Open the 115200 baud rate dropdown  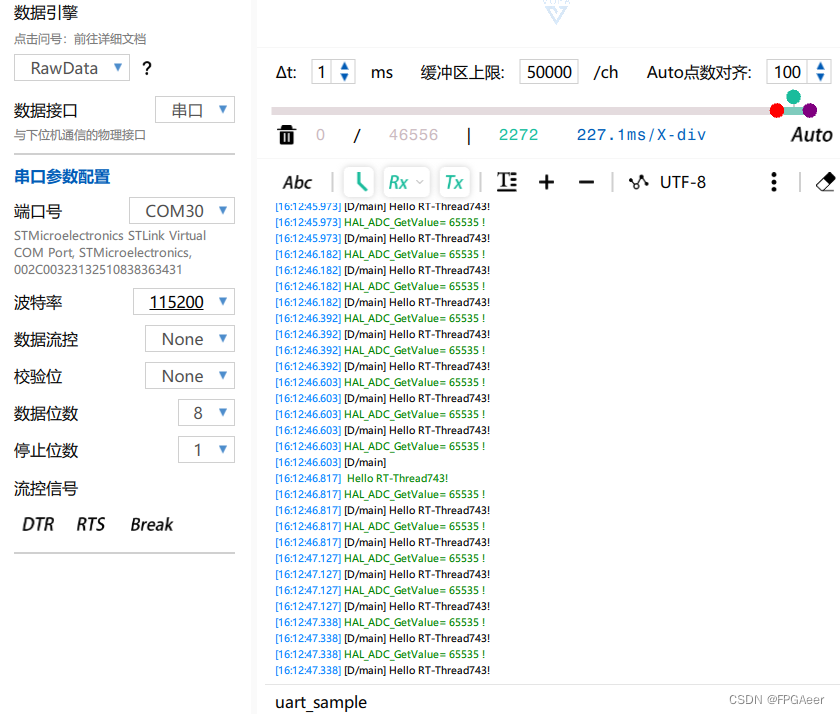click(x=183, y=301)
